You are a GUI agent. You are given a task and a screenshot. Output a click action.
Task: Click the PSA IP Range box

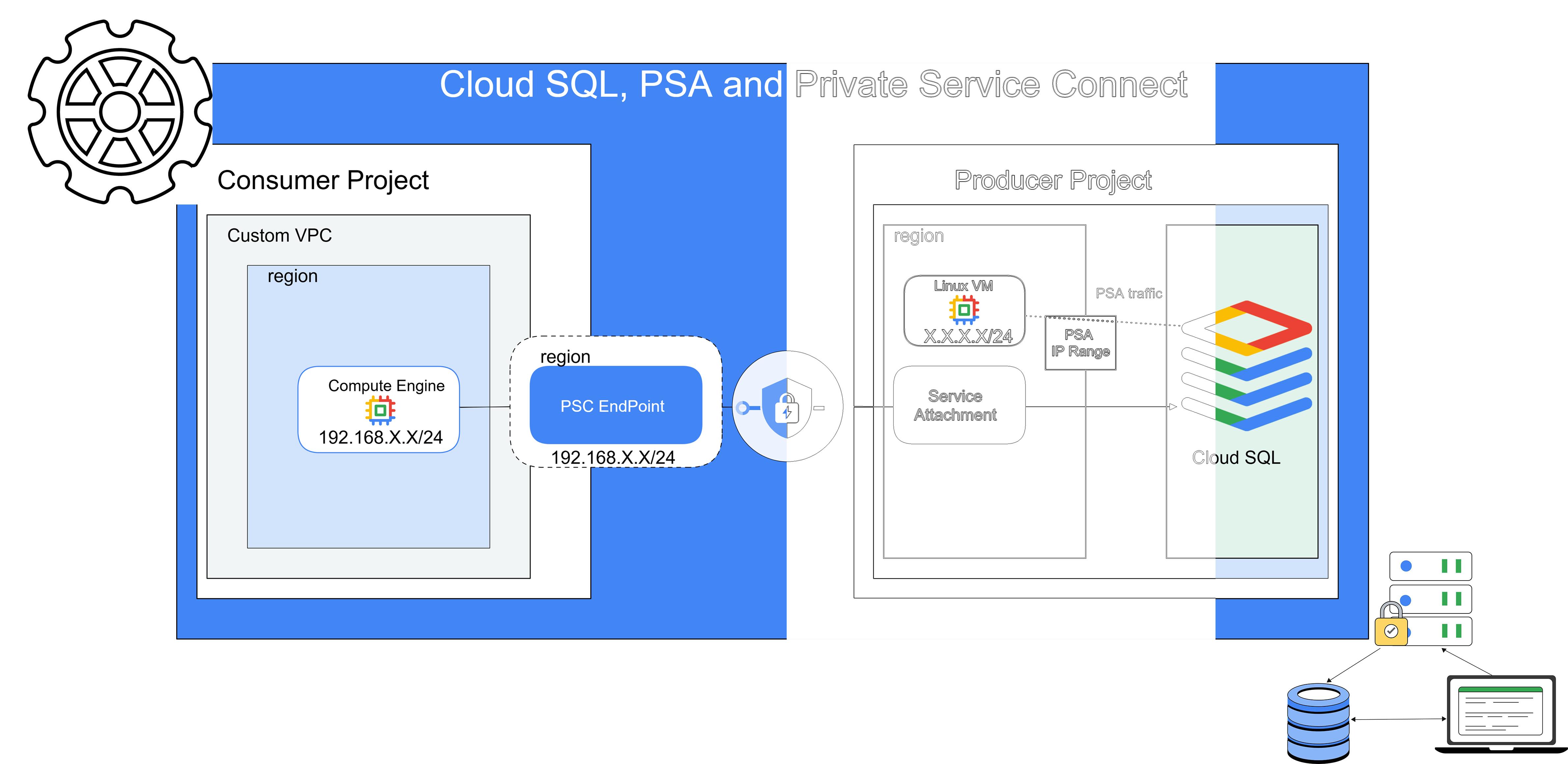[1080, 343]
